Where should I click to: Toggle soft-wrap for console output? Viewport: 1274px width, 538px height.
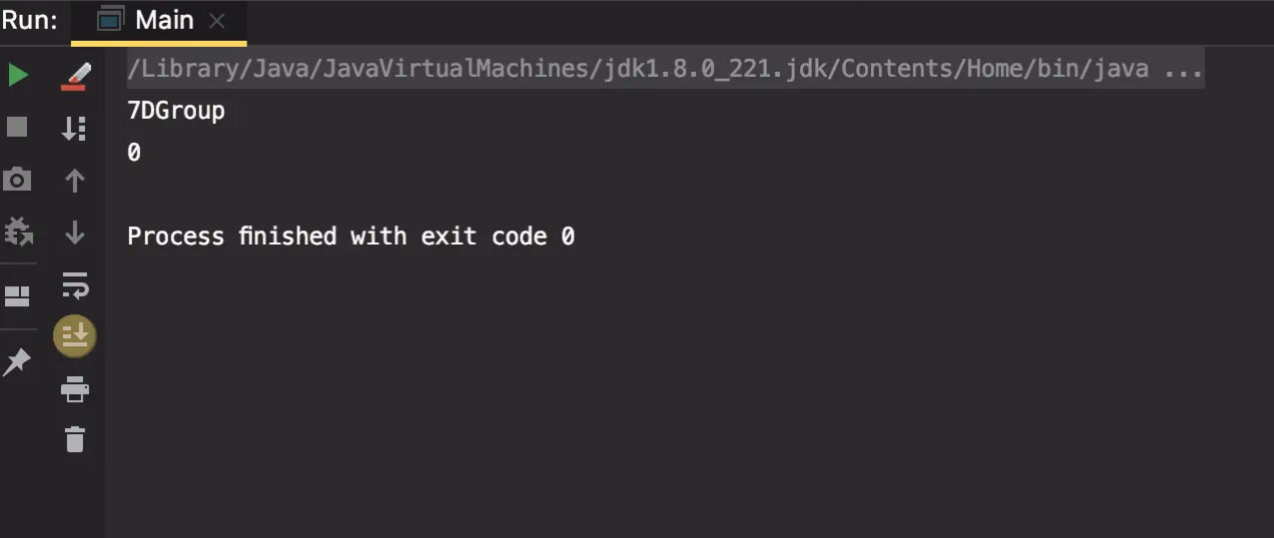(75, 285)
